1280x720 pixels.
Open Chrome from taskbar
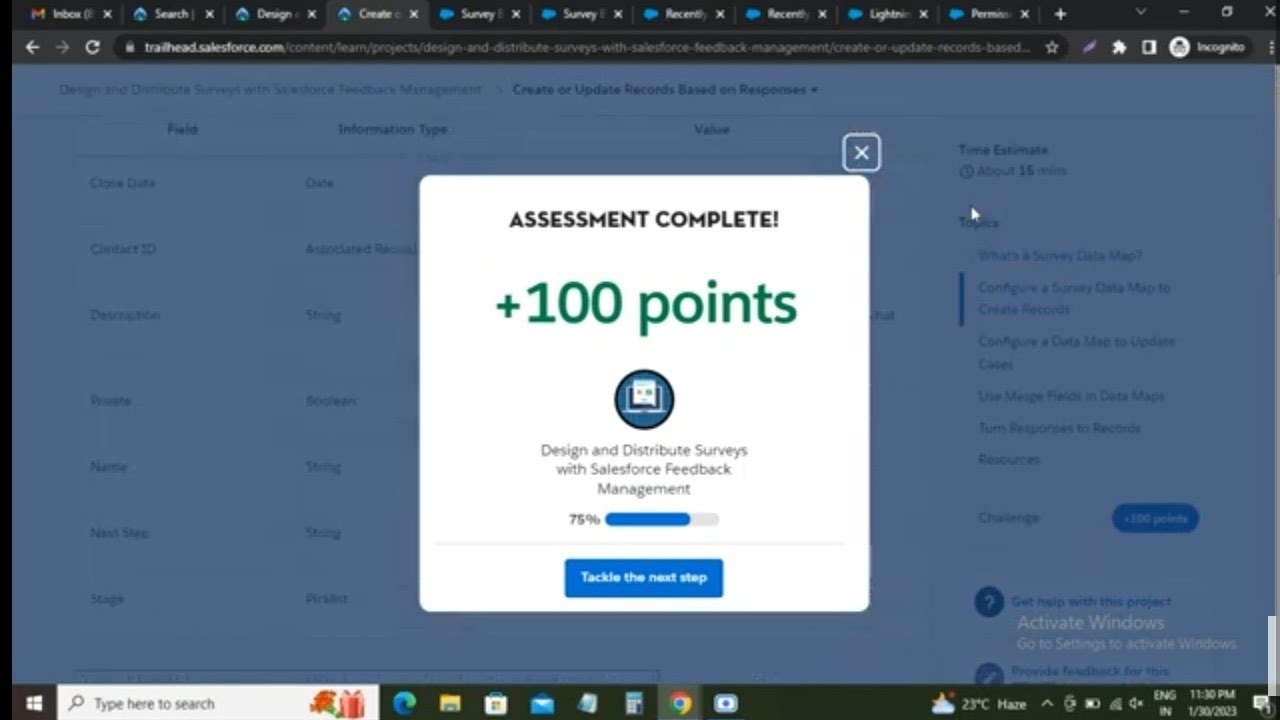coord(680,703)
